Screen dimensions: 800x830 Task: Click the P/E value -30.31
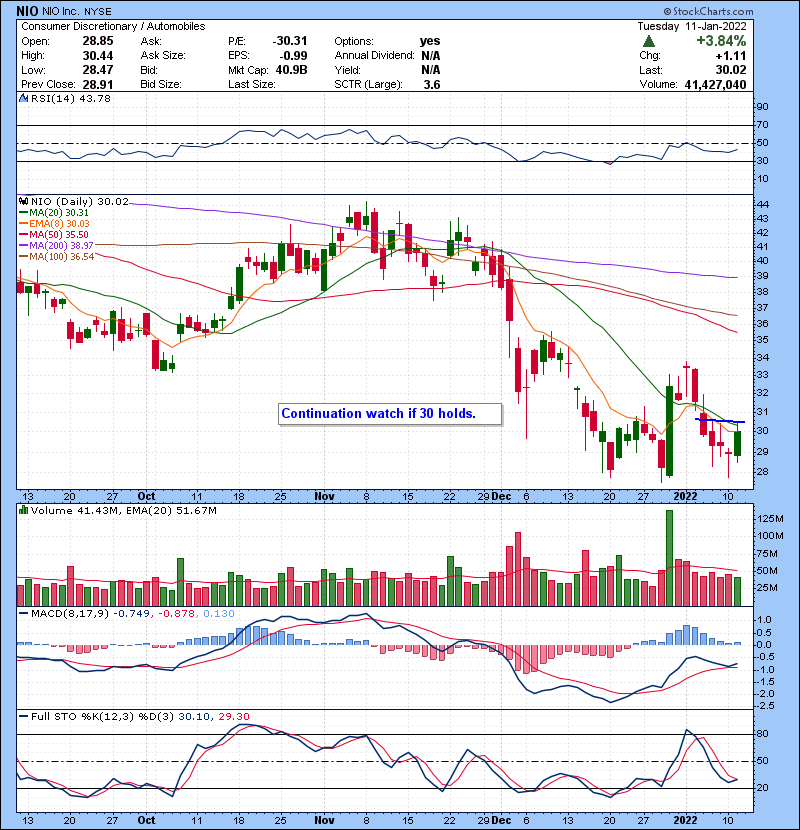[x=290, y=41]
